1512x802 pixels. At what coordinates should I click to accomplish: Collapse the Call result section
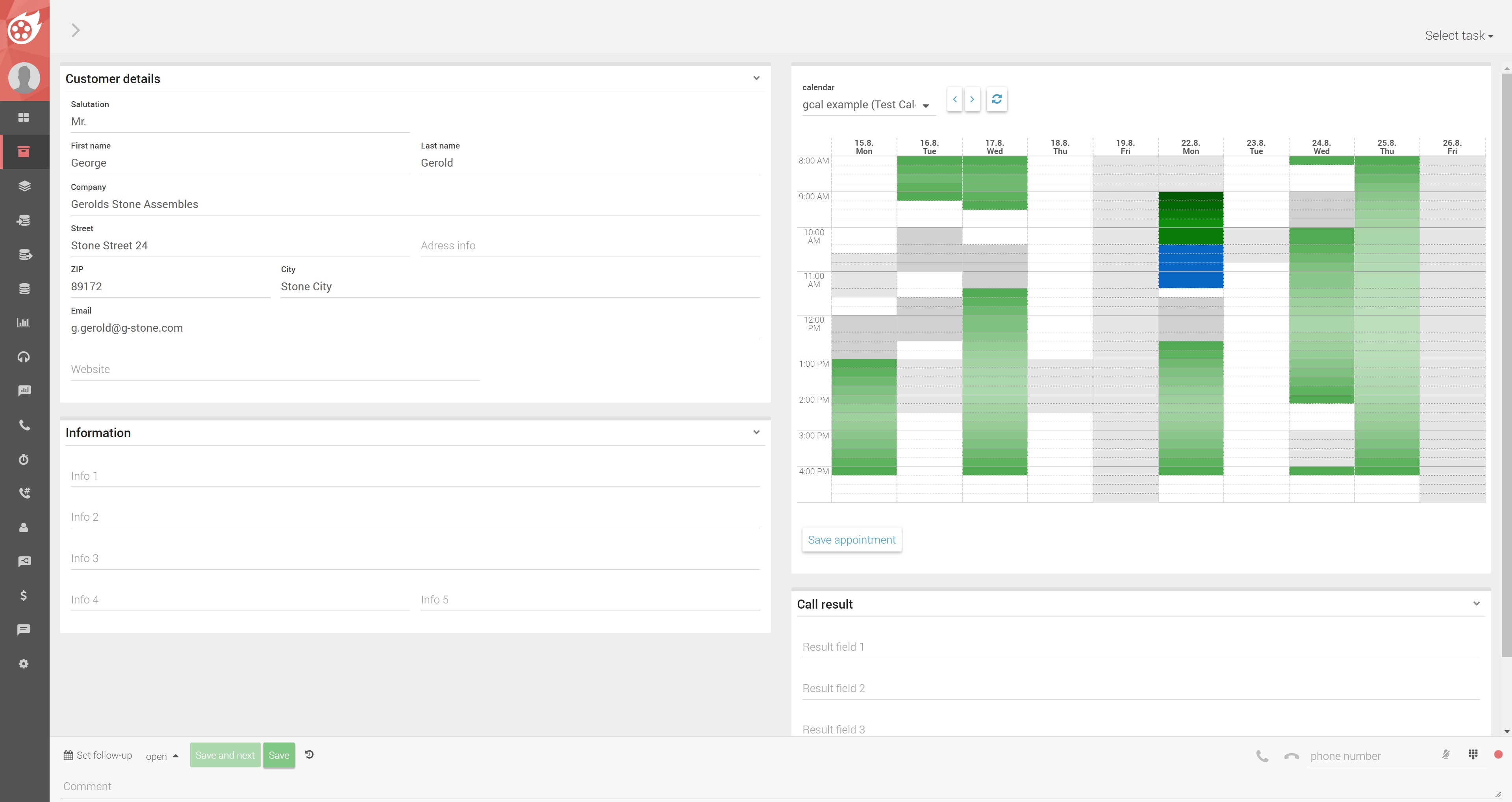point(1476,603)
